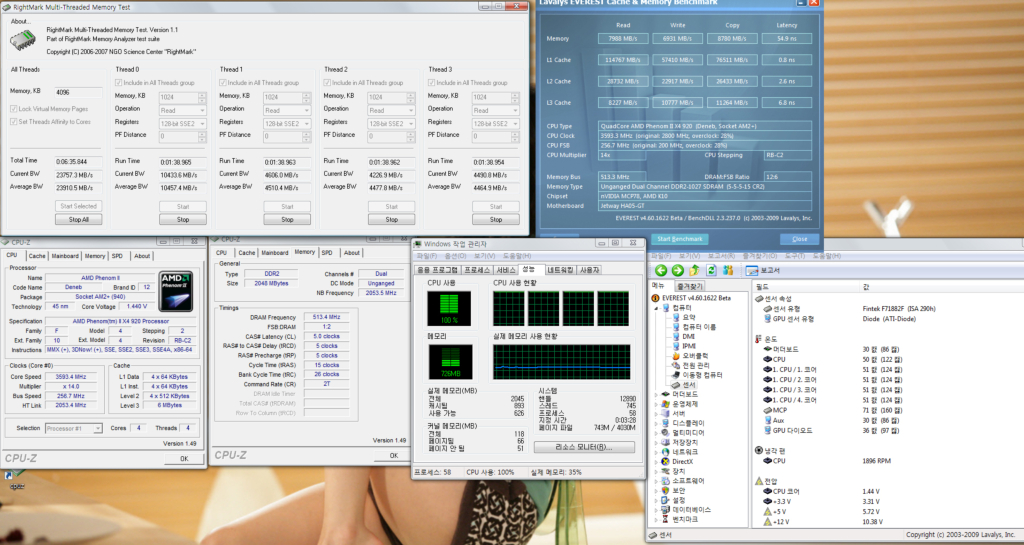Open DirectX icon in EVEREST tree
Image resolution: width=1024 pixels, height=545 pixels.
(665, 461)
